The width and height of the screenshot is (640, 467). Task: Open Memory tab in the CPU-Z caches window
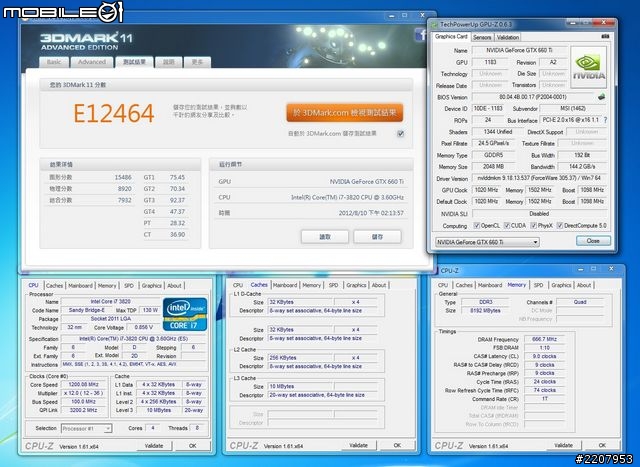(311, 285)
